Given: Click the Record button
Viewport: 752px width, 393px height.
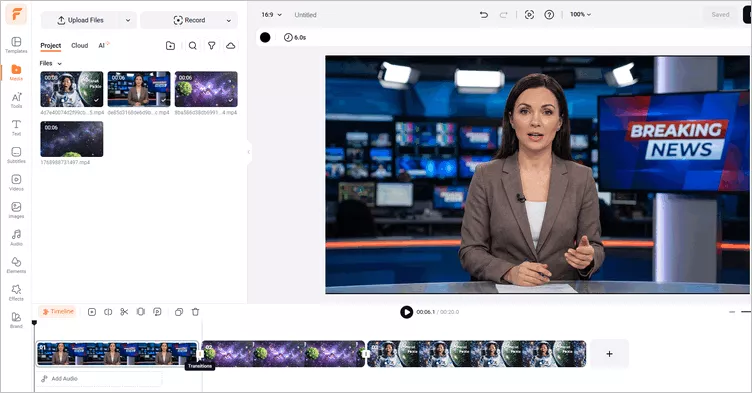Looking at the screenshot, I should 189,20.
